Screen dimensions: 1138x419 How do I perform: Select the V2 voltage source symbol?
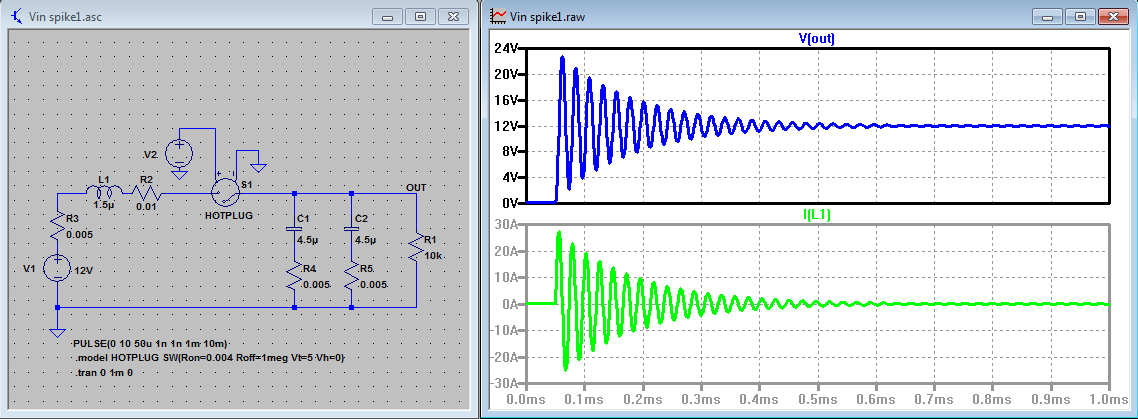[x=179, y=153]
